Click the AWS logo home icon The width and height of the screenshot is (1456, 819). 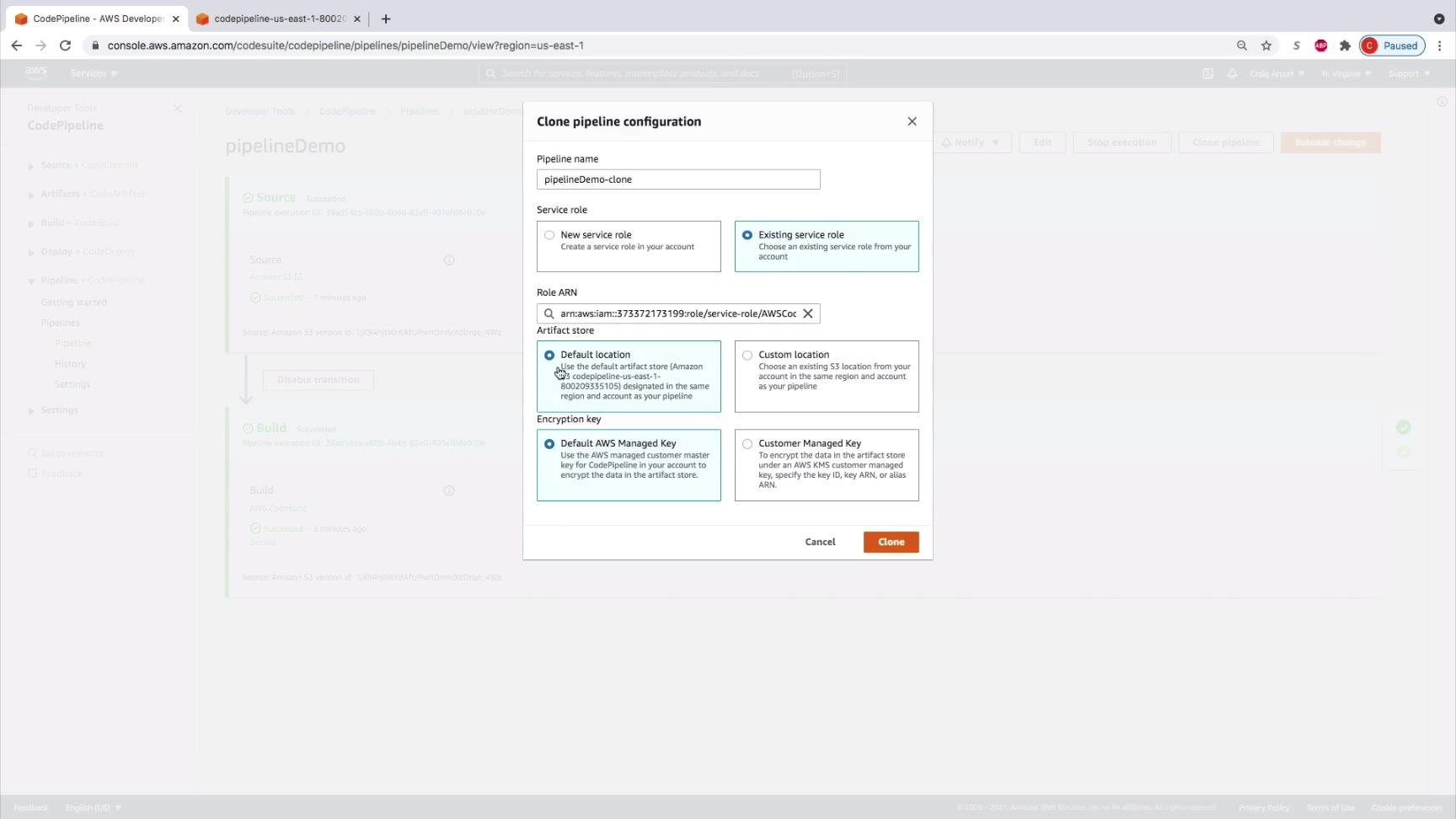point(35,73)
